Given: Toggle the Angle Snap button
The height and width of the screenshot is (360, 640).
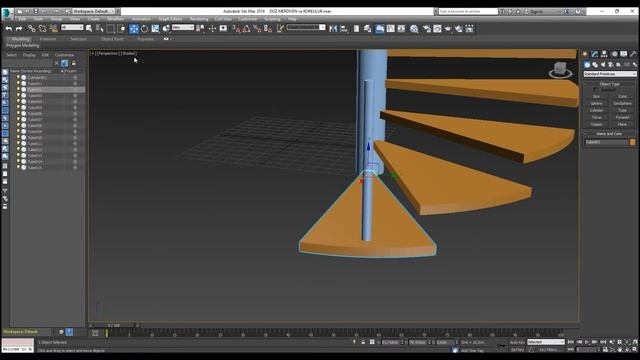Looking at the screenshot, I should tap(247, 29).
